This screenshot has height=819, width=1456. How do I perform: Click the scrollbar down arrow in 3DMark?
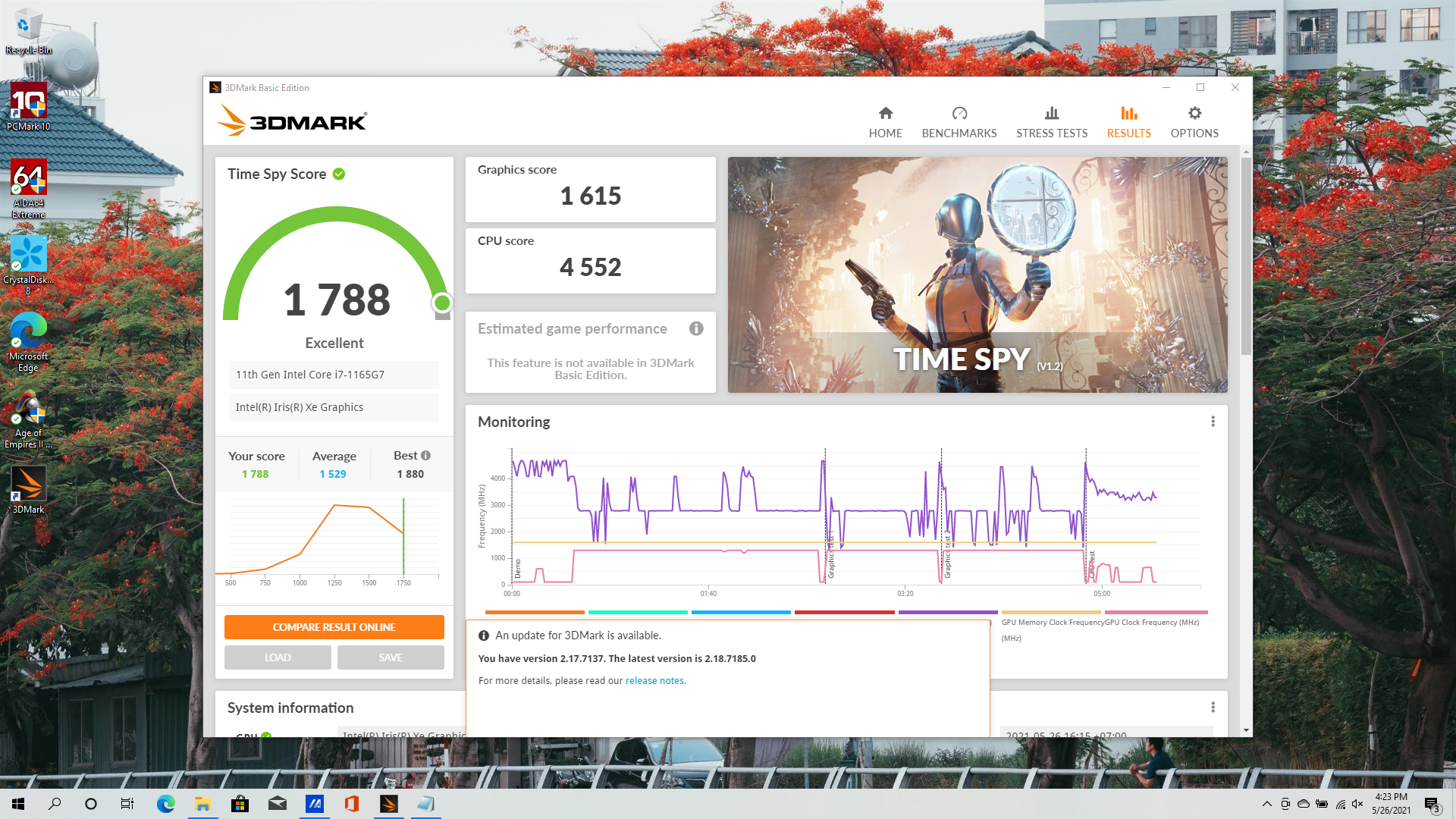(x=1246, y=730)
